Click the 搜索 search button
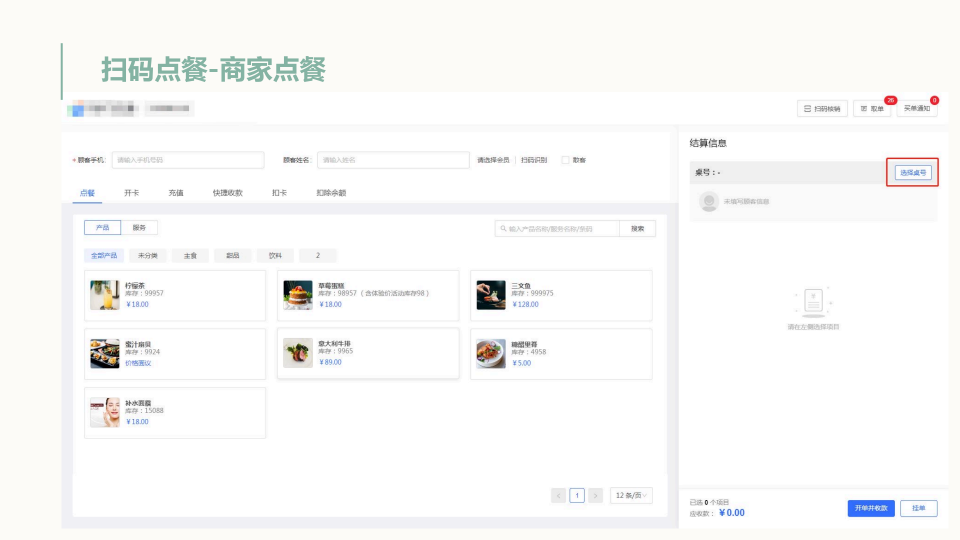The height and width of the screenshot is (540, 960). 637,228
